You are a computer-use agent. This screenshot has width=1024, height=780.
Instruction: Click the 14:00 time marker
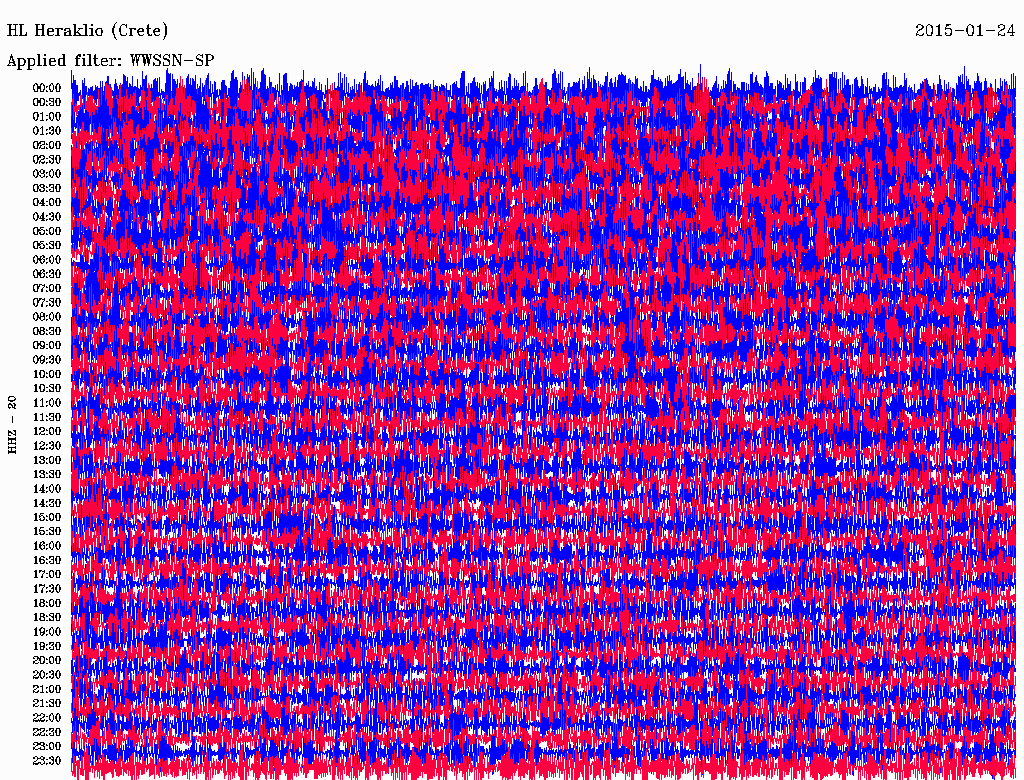[x=46, y=489]
